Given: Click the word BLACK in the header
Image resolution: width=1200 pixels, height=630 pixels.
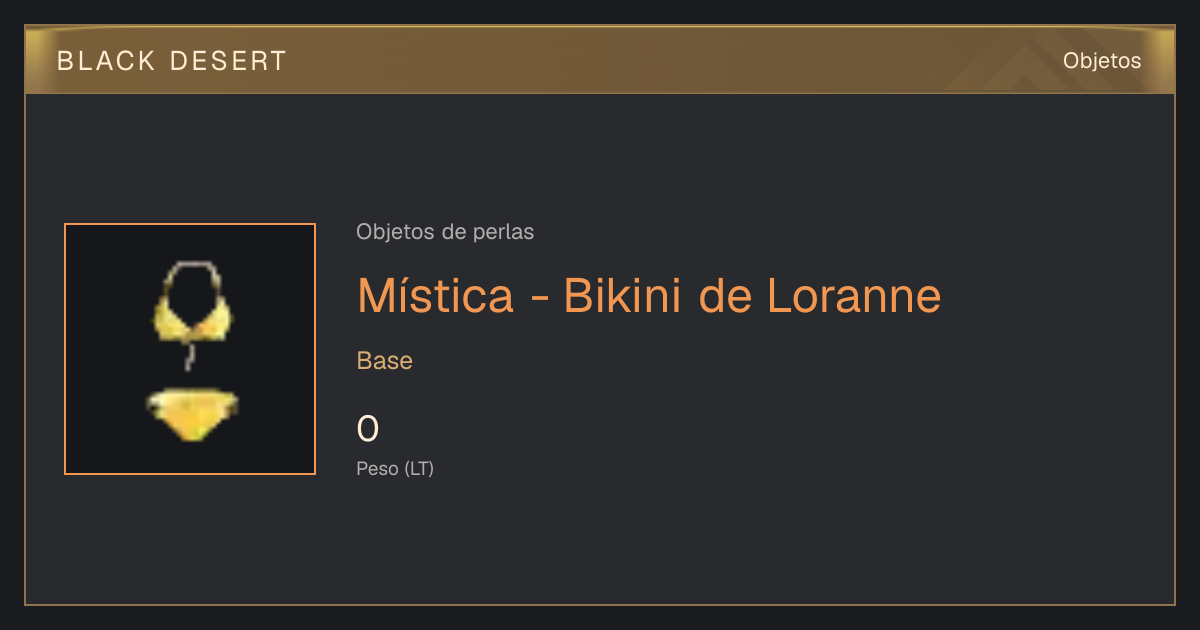Looking at the screenshot, I should pyautogui.click(x=107, y=61).
